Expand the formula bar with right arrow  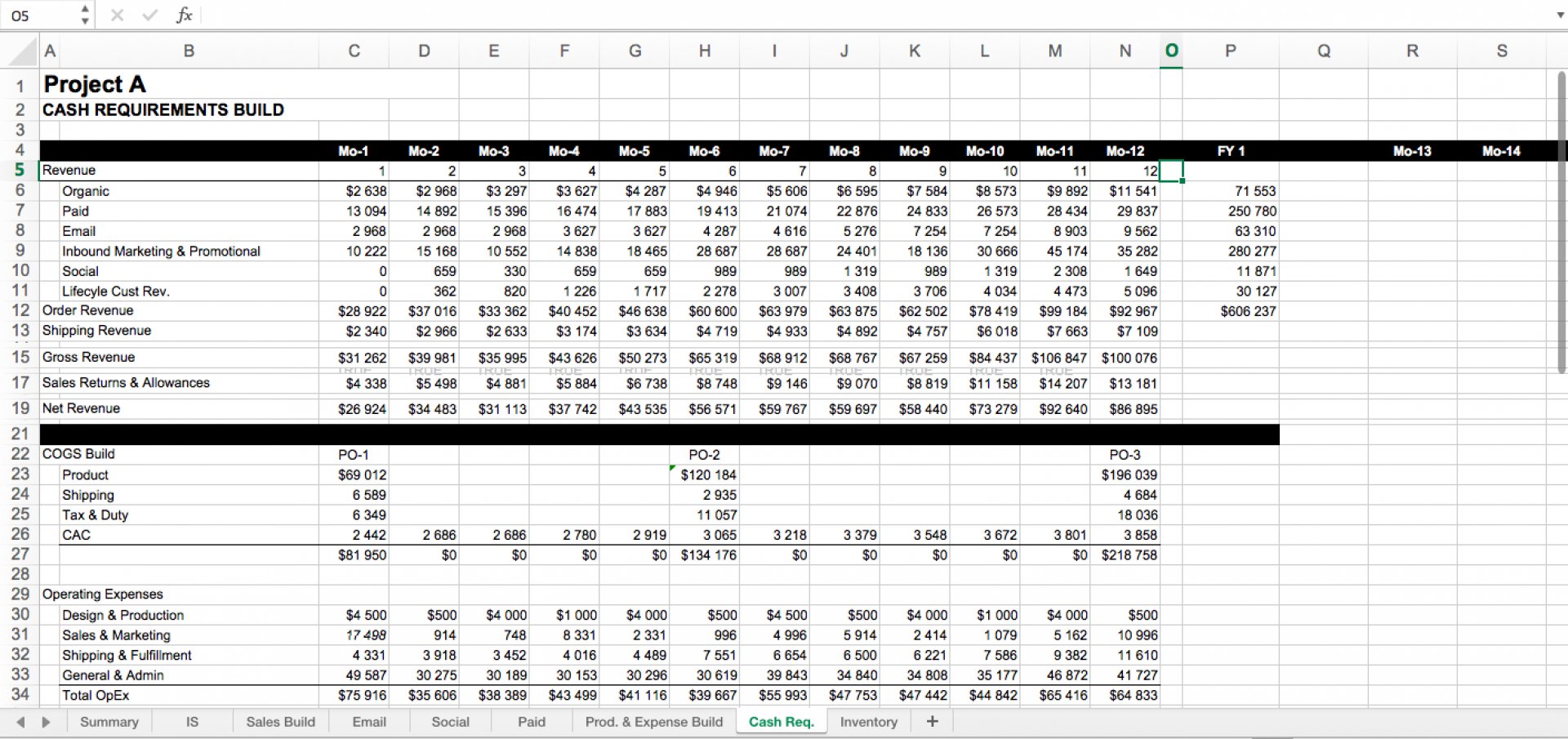click(1560, 15)
